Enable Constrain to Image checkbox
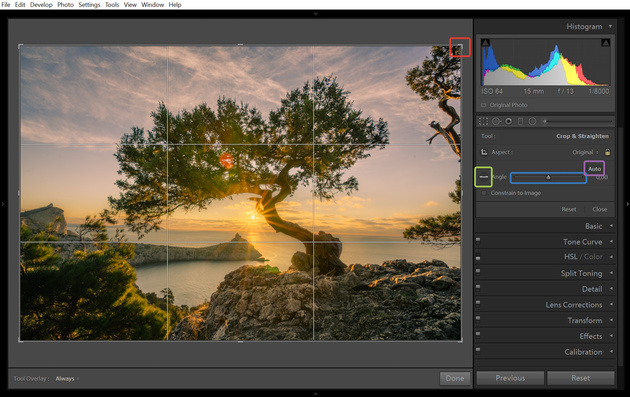Image resolution: width=630 pixels, height=397 pixels. coord(484,193)
